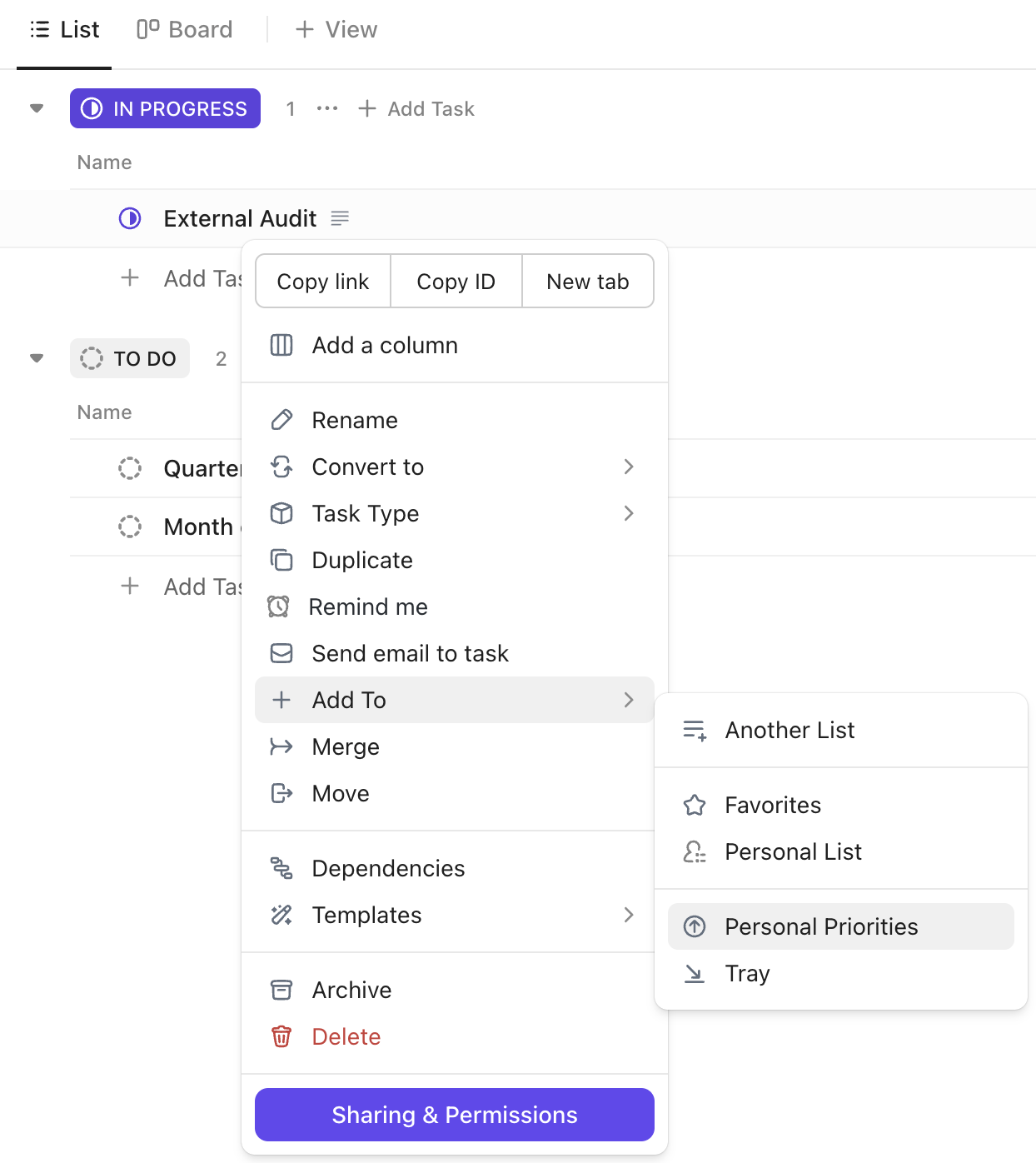Collapse the IN PROGRESS group

(36, 108)
